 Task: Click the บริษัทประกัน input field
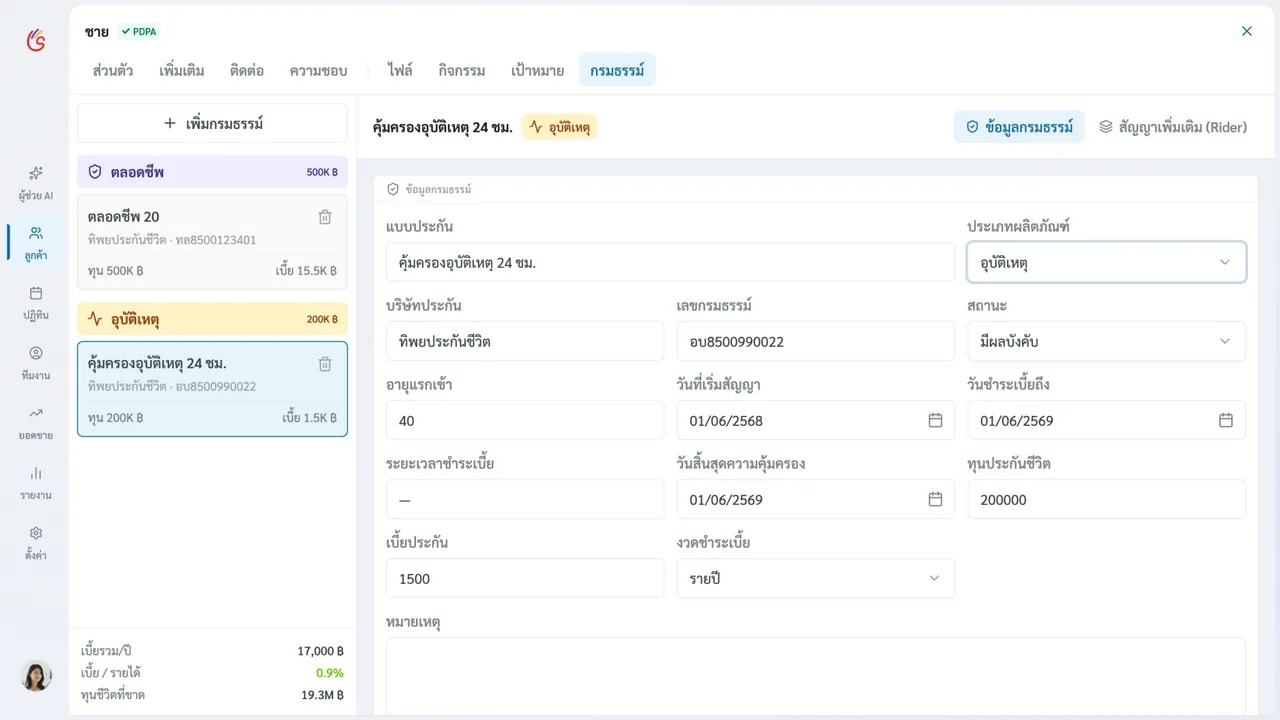[525, 341]
